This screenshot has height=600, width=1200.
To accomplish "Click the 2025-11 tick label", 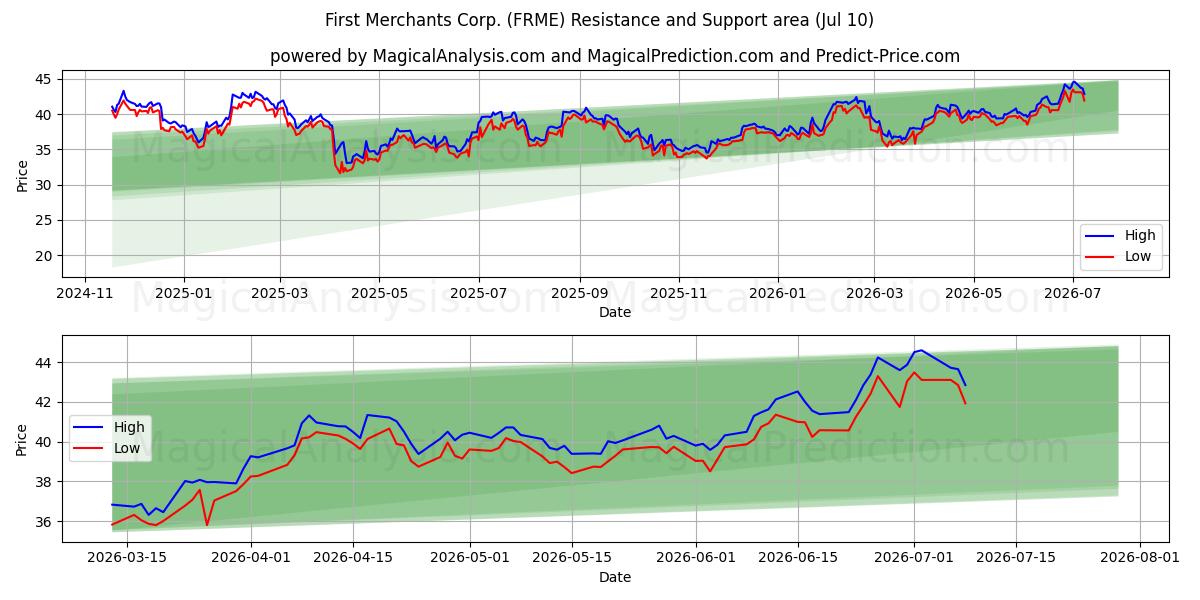I will (x=679, y=294).
